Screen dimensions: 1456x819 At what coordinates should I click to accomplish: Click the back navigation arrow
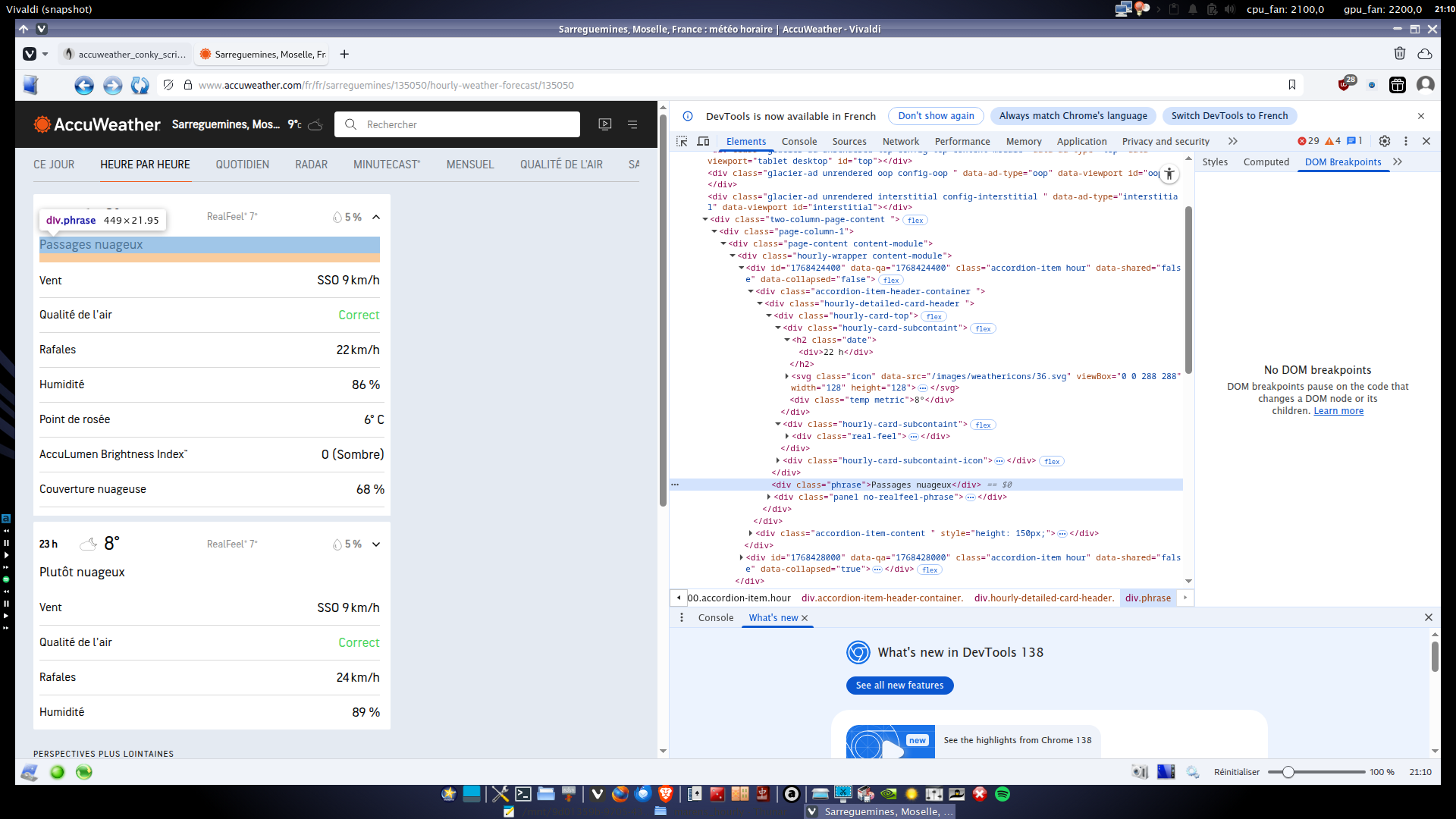[x=84, y=86]
